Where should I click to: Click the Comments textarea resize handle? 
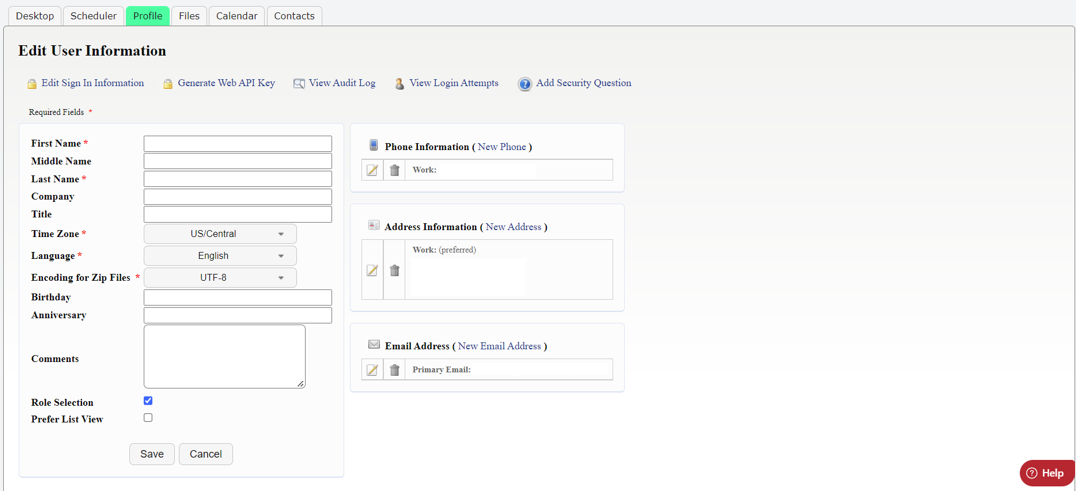(x=301, y=384)
